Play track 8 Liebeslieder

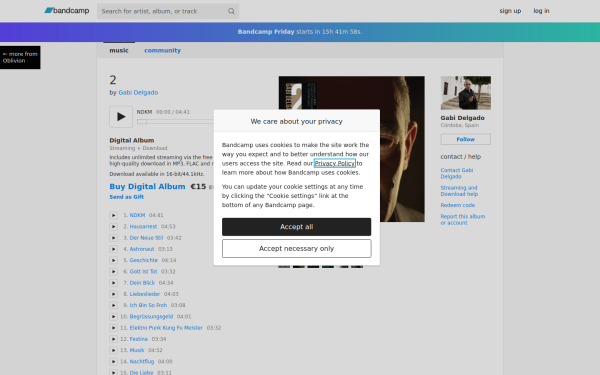(113, 294)
